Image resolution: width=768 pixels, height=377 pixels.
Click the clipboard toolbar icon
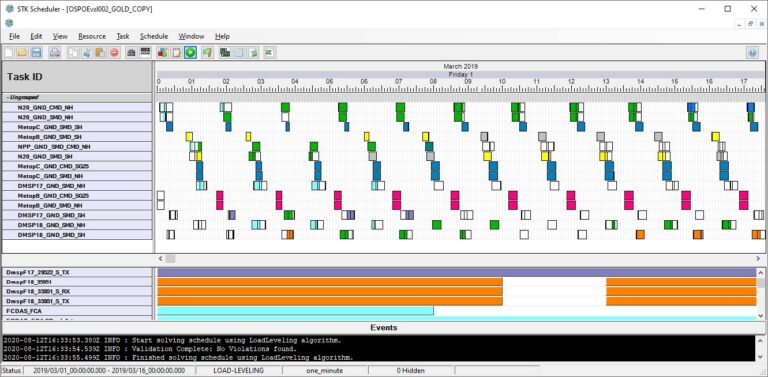(x=176, y=52)
